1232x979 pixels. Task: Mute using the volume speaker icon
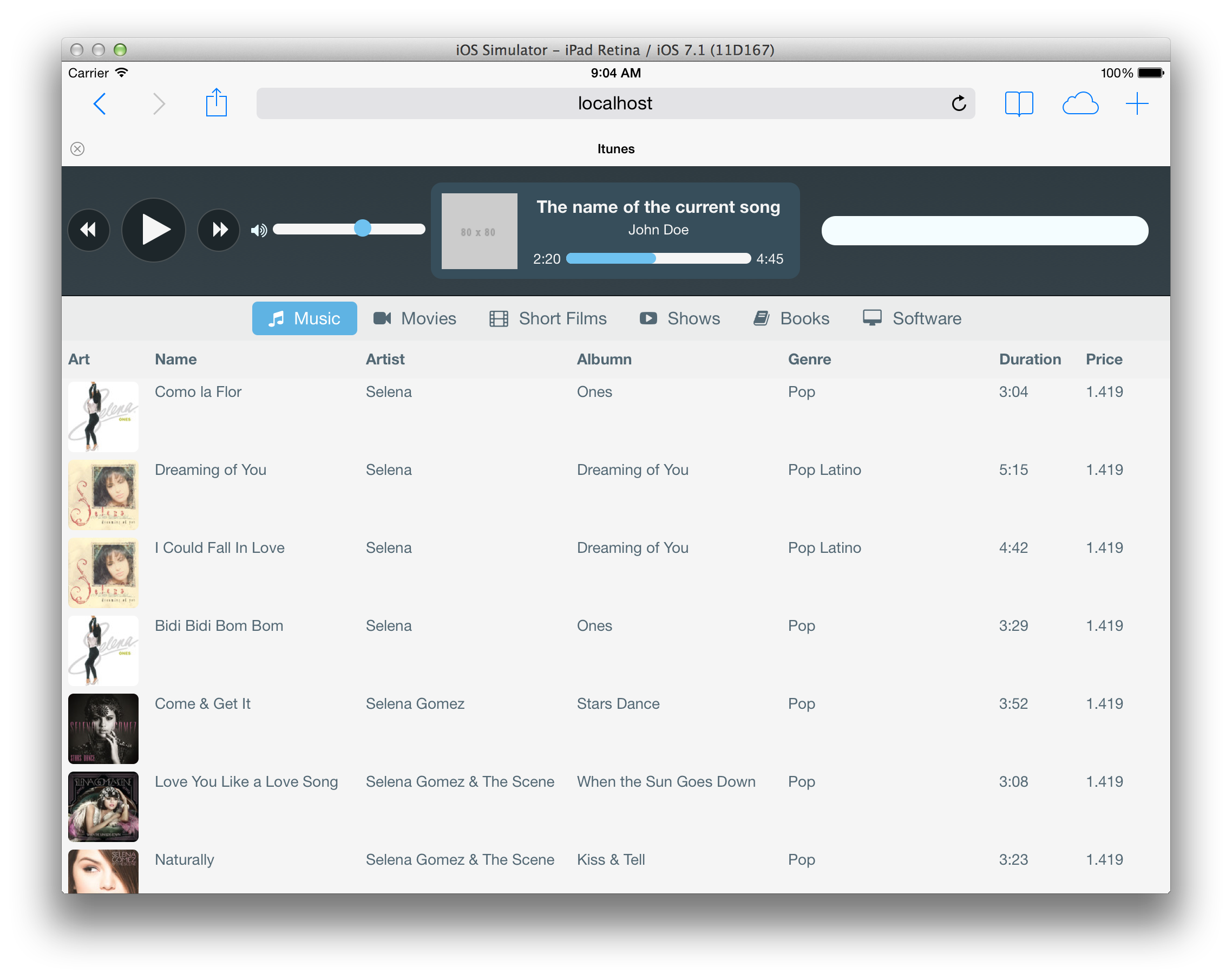(x=258, y=230)
